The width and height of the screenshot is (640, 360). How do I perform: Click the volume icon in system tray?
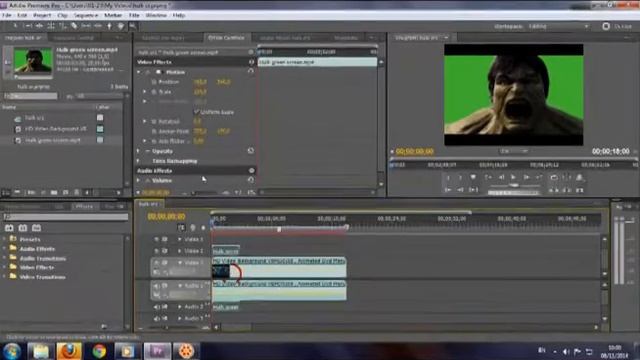tap(566, 351)
